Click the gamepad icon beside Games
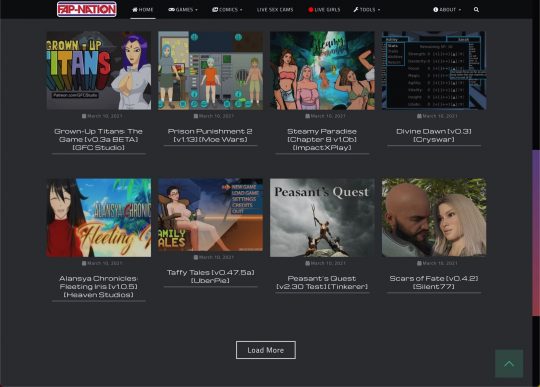The width and height of the screenshot is (540, 387). coord(171,10)
